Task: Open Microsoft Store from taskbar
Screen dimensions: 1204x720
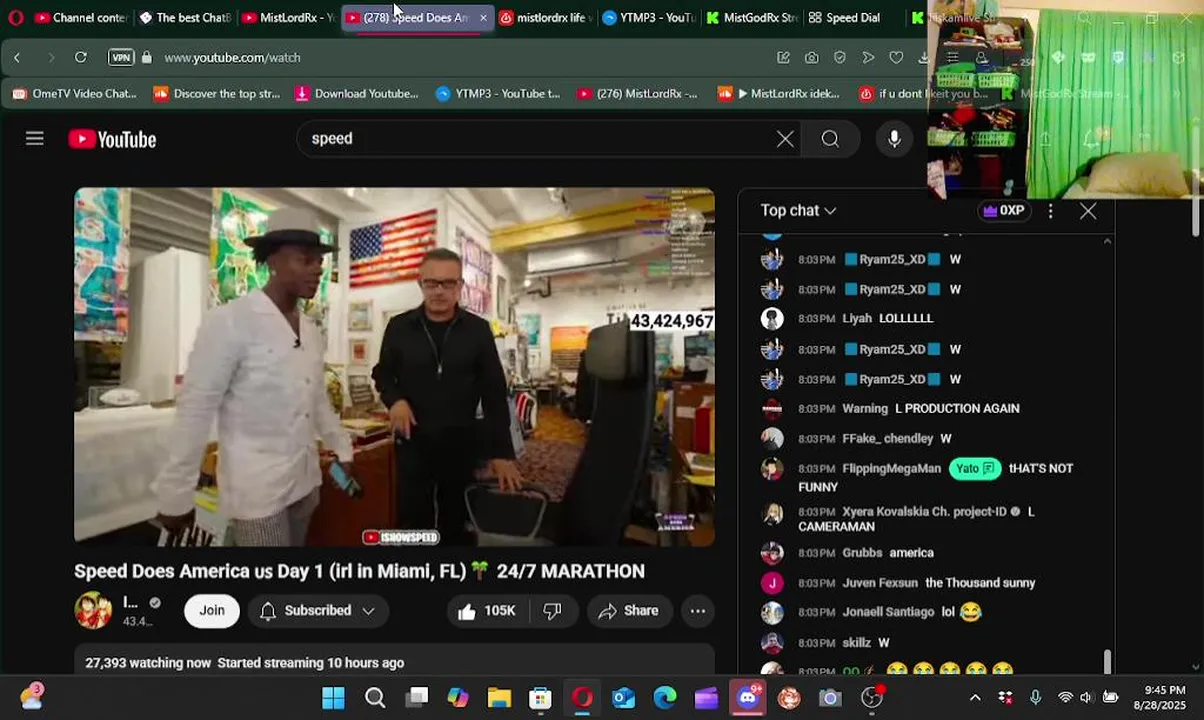Action: pos(540,698)
